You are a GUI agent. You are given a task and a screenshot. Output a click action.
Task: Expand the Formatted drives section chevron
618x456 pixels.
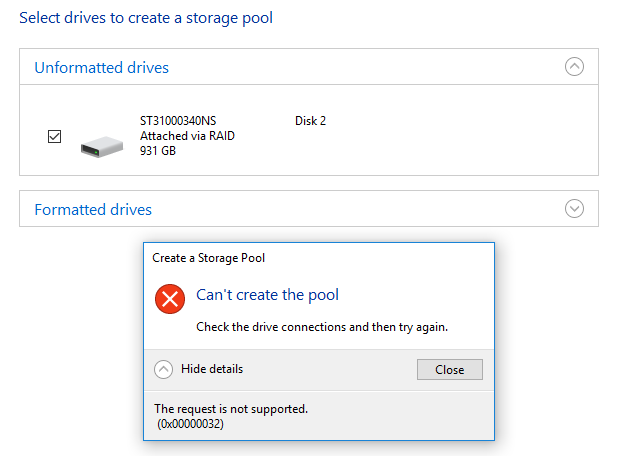574,208
